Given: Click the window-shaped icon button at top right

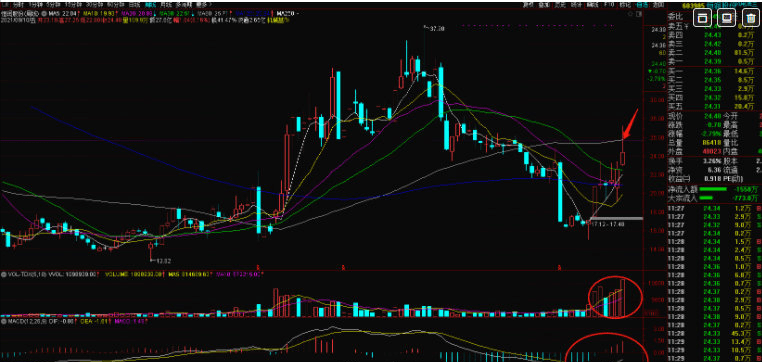Looking at the screenshot, I should pos(703,18).
